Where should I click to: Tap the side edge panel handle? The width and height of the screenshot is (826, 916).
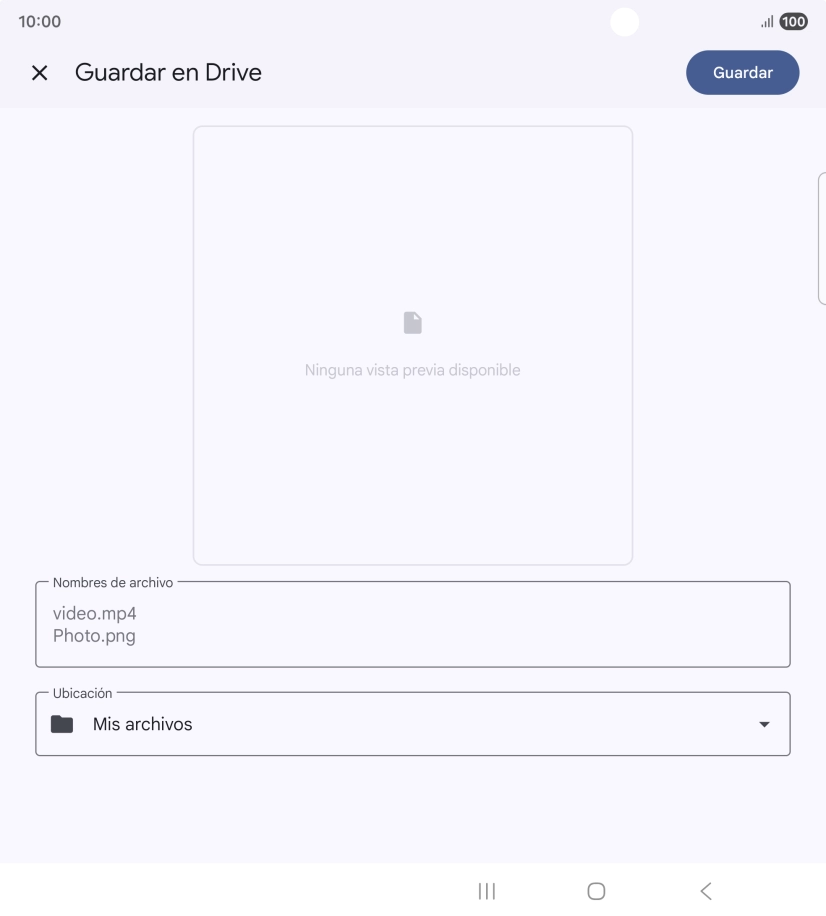click(x=822, y=238)
